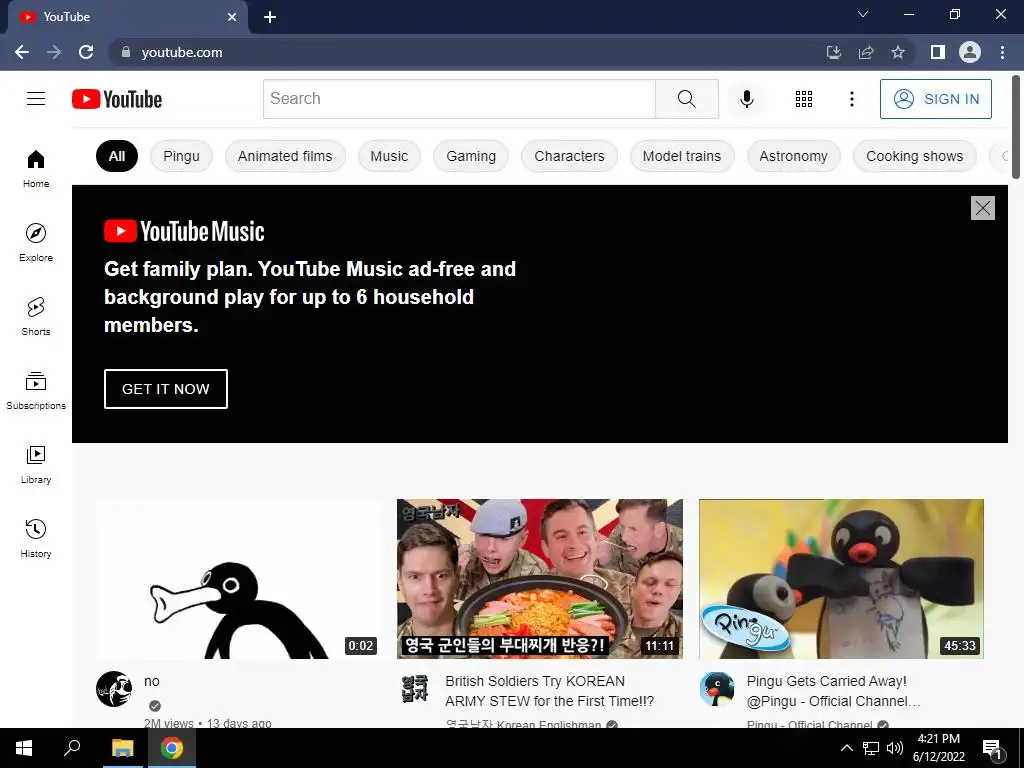Open File Explorer from taskbar

(122, 748)
